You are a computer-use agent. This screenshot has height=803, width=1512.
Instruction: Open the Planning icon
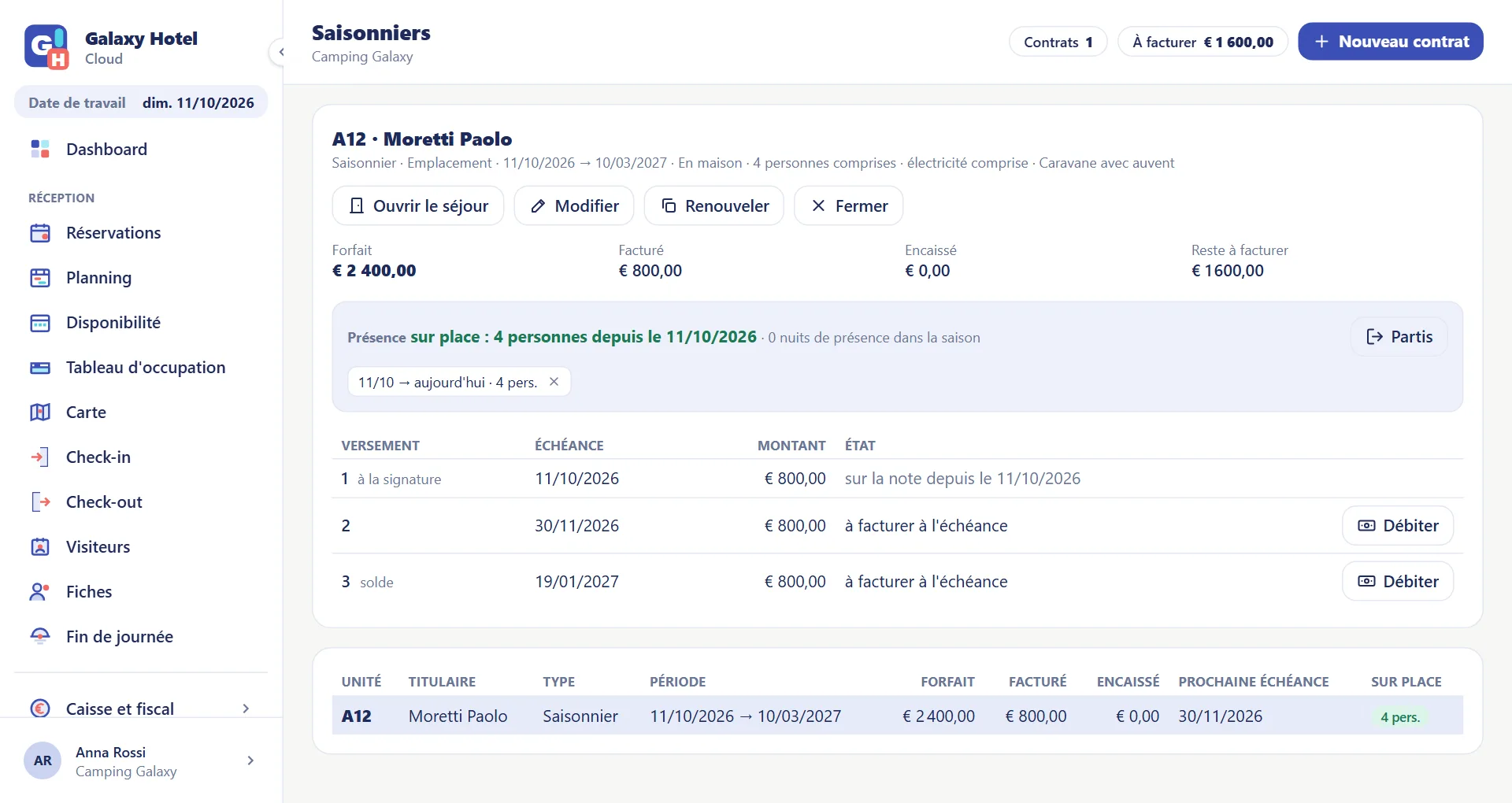[40, 278]
